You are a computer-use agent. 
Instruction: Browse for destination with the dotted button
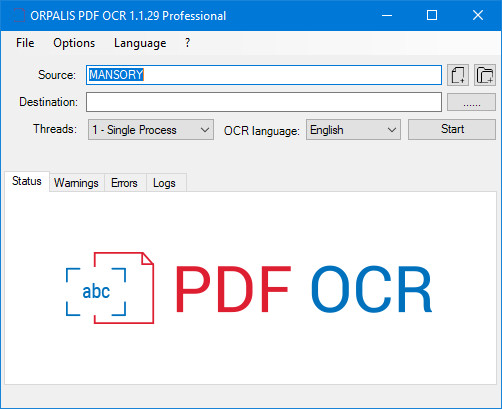[471, 102]
